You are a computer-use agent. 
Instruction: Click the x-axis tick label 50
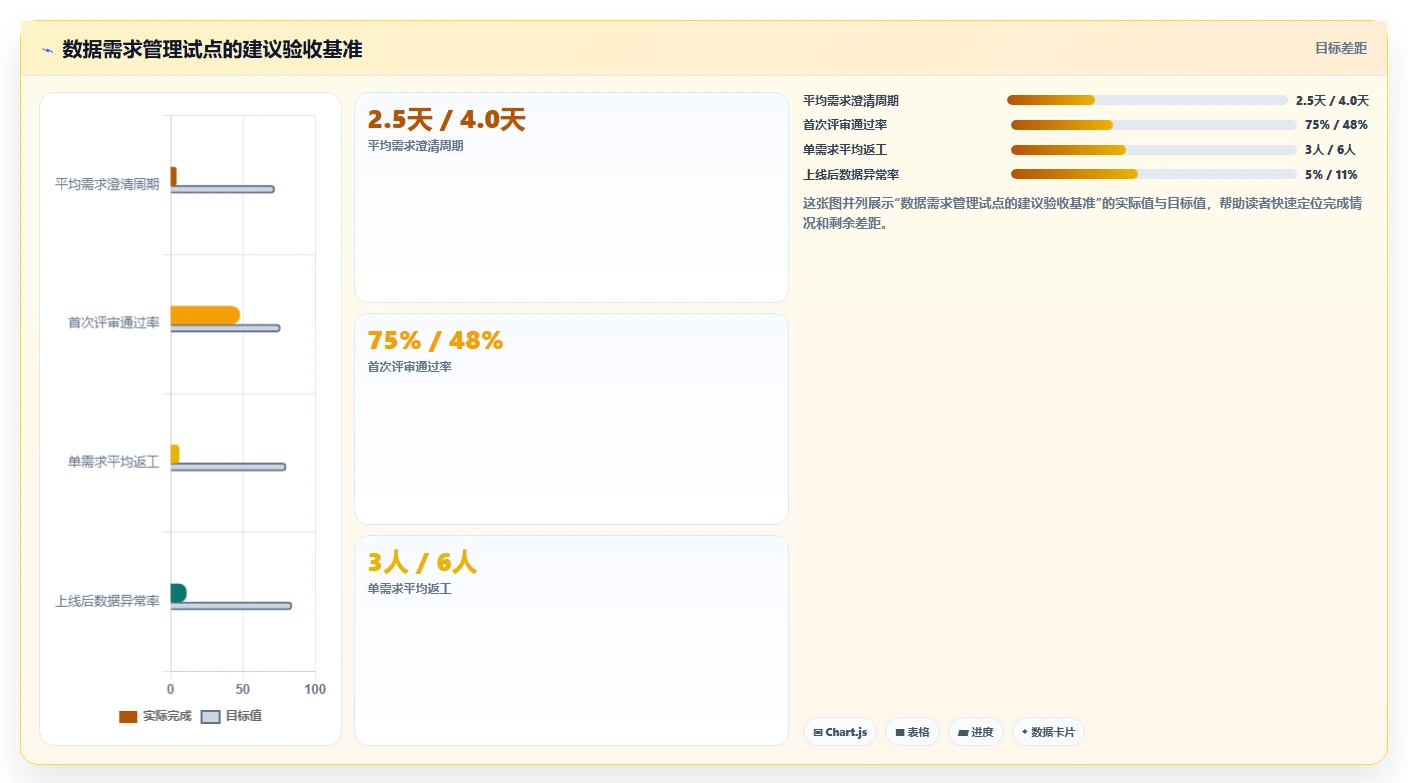click(x=243, y=689)
